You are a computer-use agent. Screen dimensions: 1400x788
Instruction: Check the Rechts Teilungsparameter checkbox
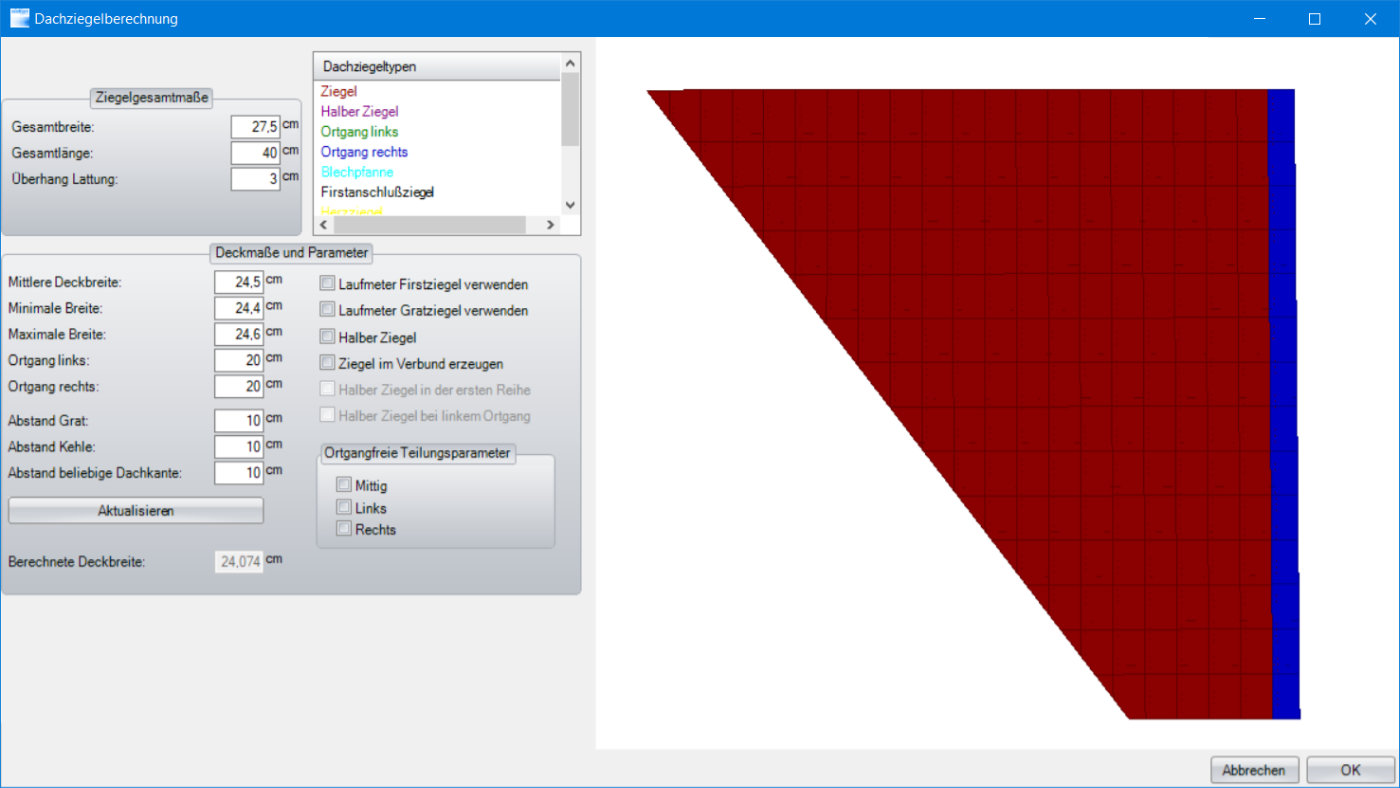pyautogui.click(x=344, y=529)
